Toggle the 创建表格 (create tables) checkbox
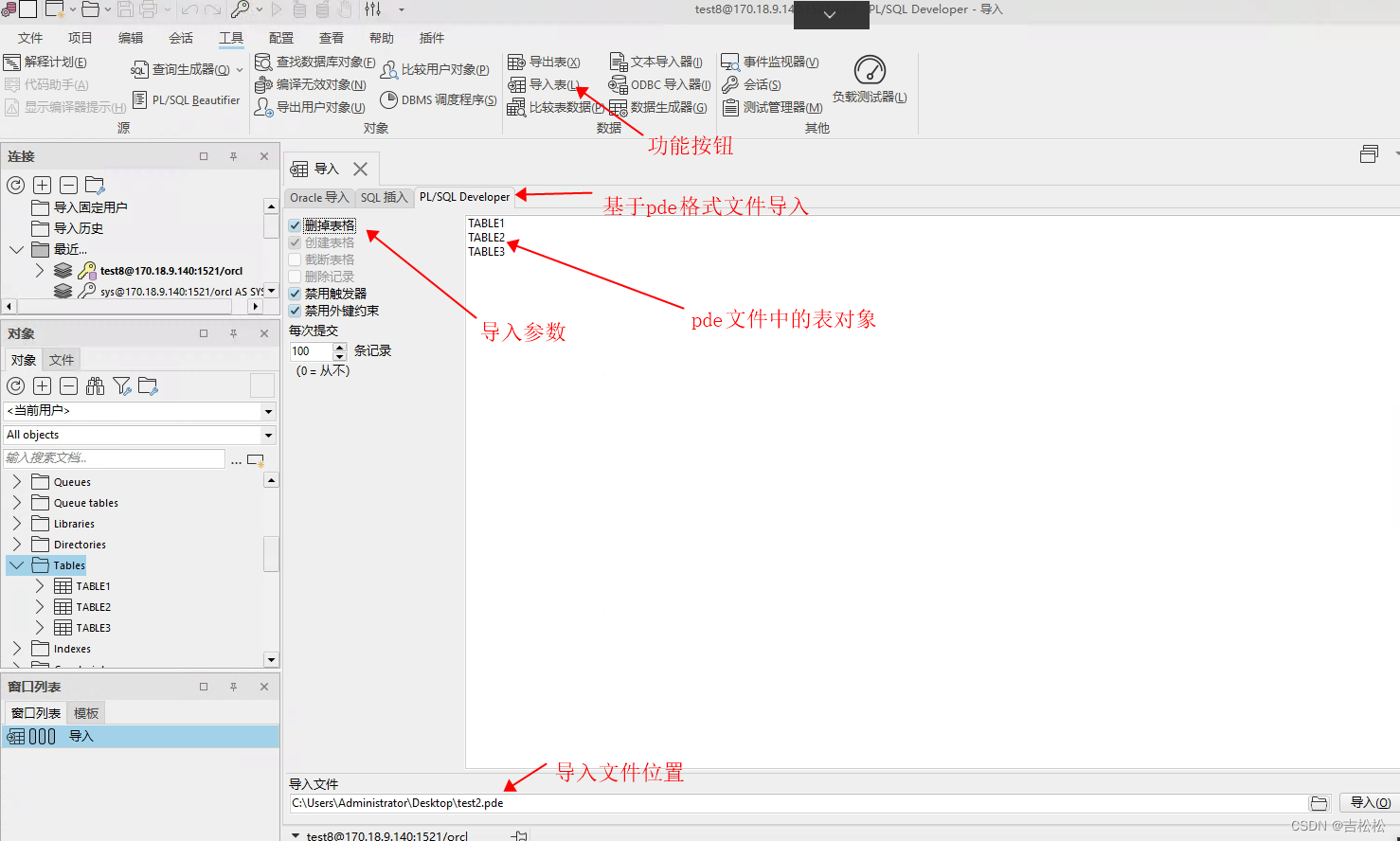1400x841 pixels. click(x=295, y=242)
